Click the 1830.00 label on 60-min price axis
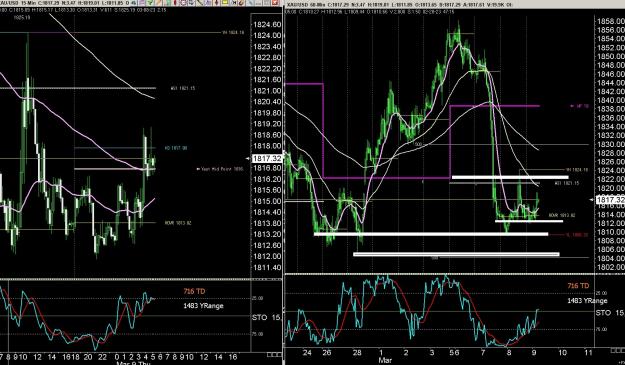The width and height of the screenshot is (625, 365). pos(611,144)
